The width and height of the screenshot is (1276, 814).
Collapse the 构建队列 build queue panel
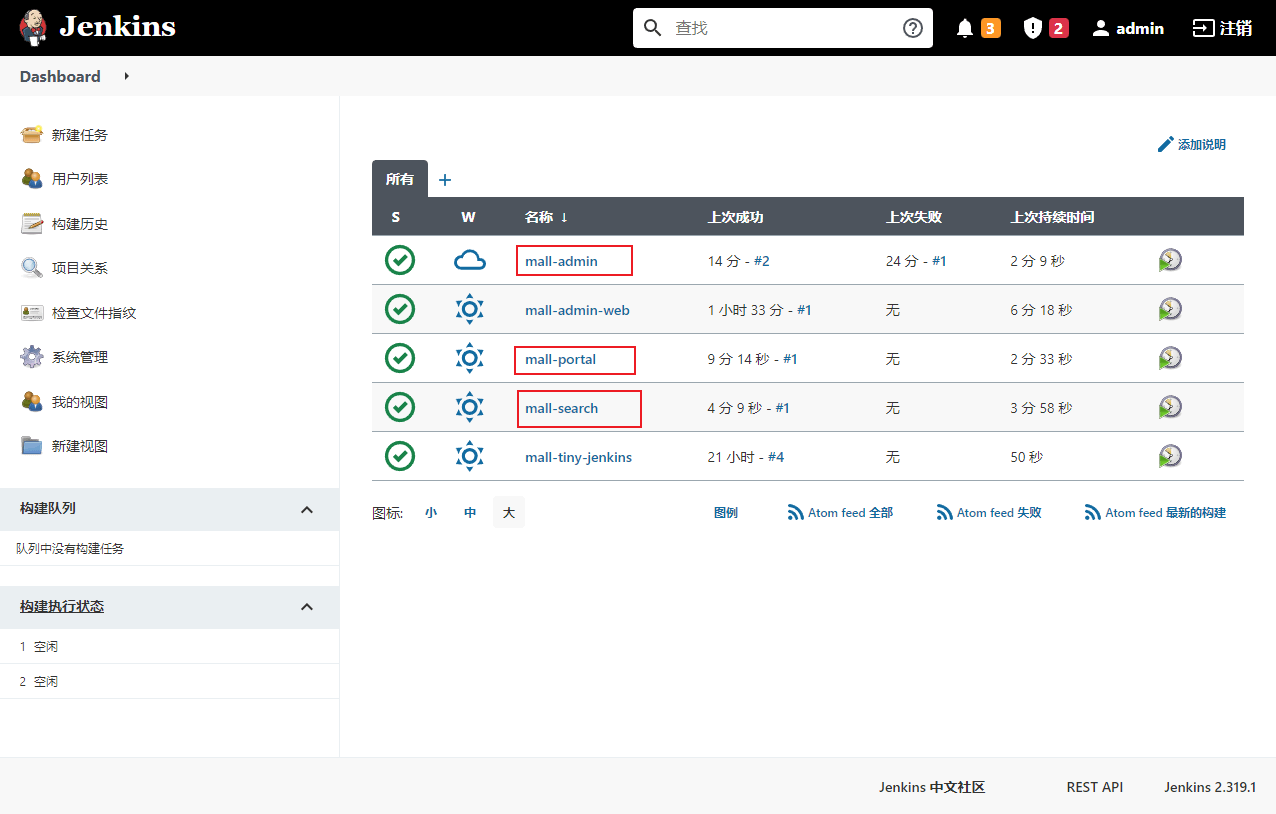coord(307,509)
